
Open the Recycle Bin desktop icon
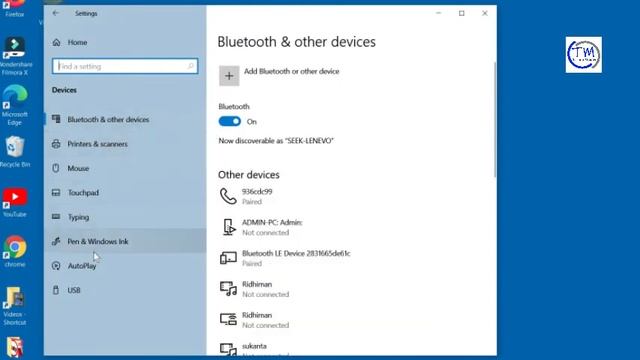click(15, 152)
